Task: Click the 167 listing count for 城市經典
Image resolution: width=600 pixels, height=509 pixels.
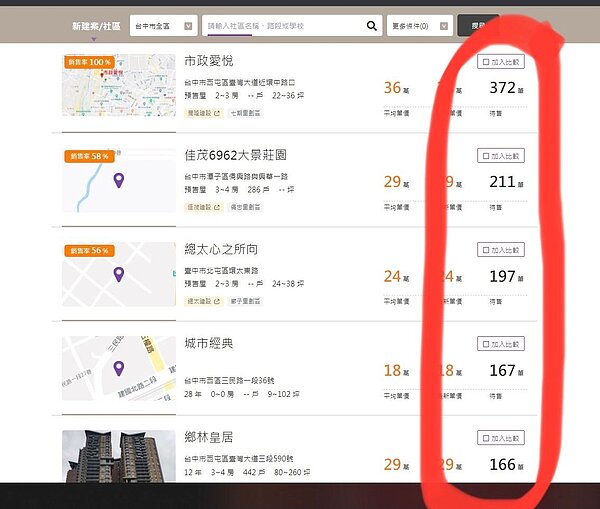Action: point(506,370)
